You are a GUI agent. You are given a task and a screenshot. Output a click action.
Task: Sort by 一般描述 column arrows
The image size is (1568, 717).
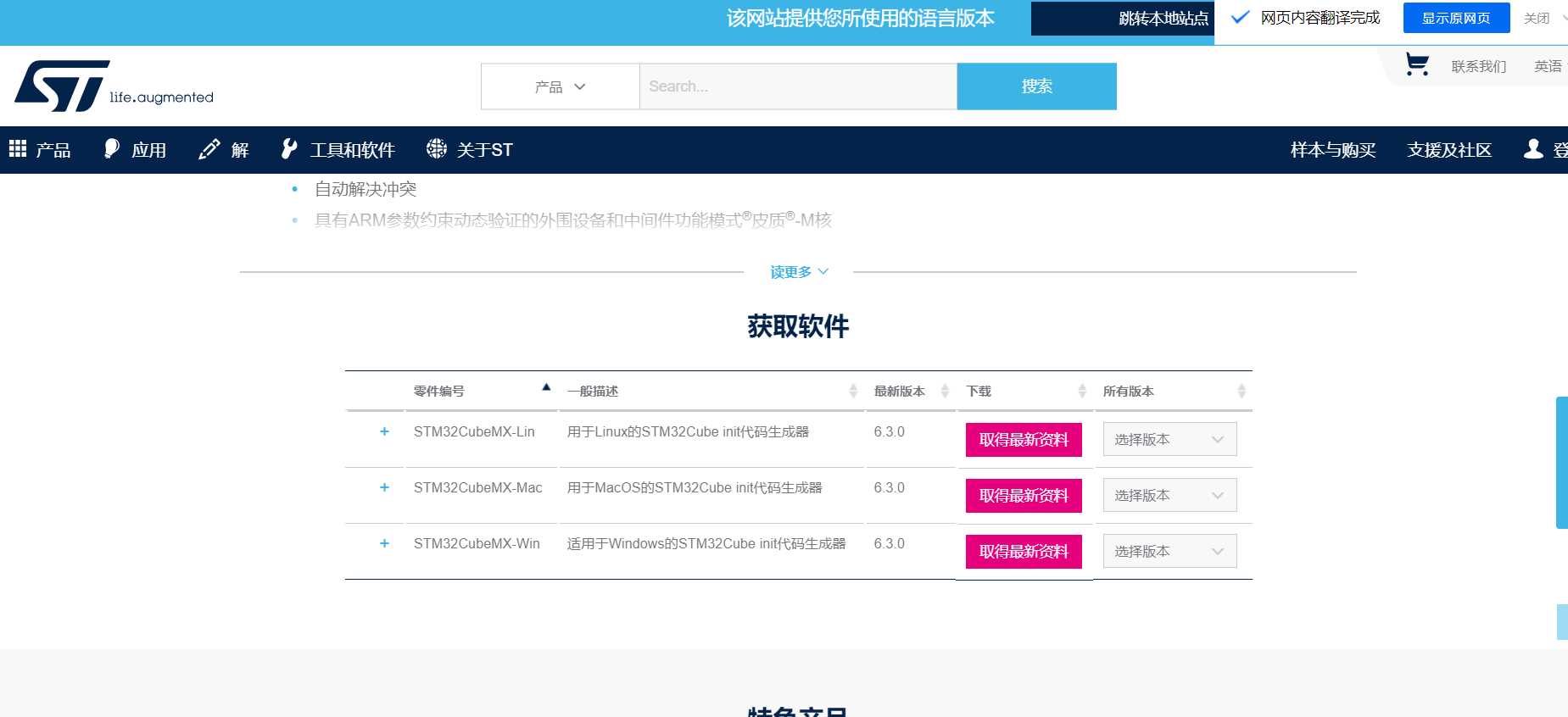coord(853,391)
